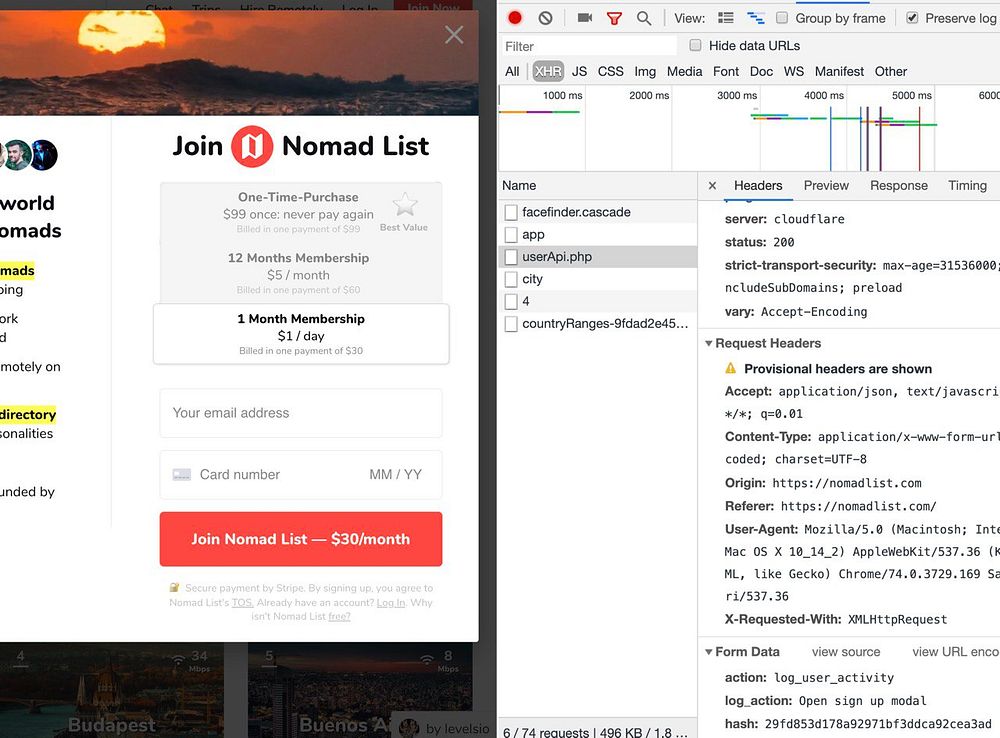Click the Best Value star icon
This screenshot has height=738, width=1000.
click(x=404, y=204)
